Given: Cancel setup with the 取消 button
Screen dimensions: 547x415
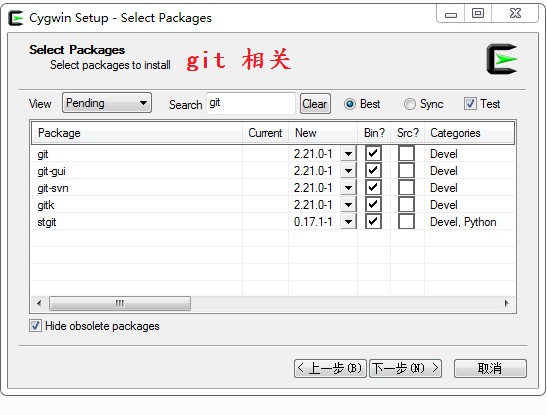Looking at the screenshot, I should point(490,368).
